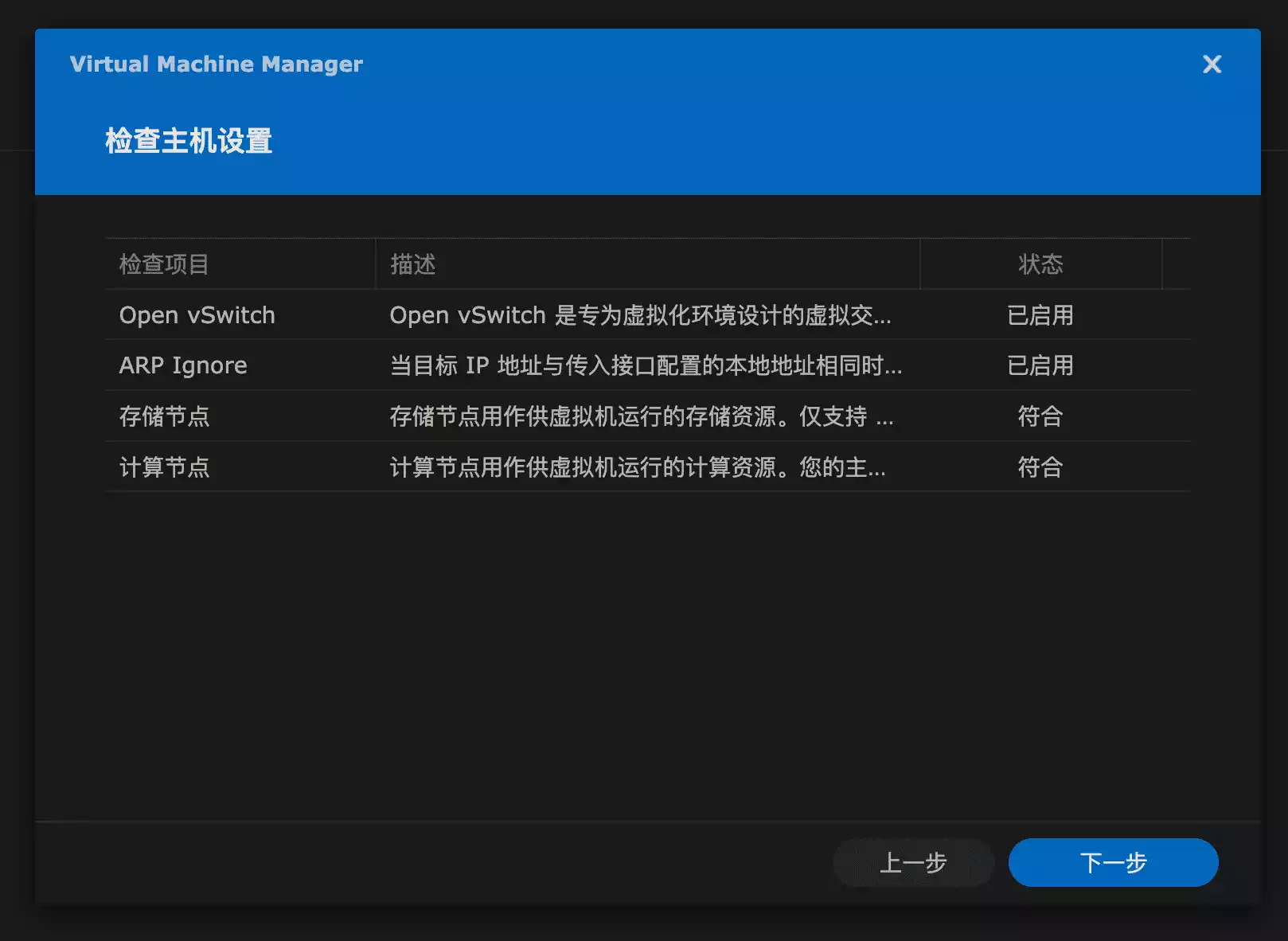Click the Virtual Machine Manager title text
This screenshot has height=941, width=1288.
coord(216,64)
